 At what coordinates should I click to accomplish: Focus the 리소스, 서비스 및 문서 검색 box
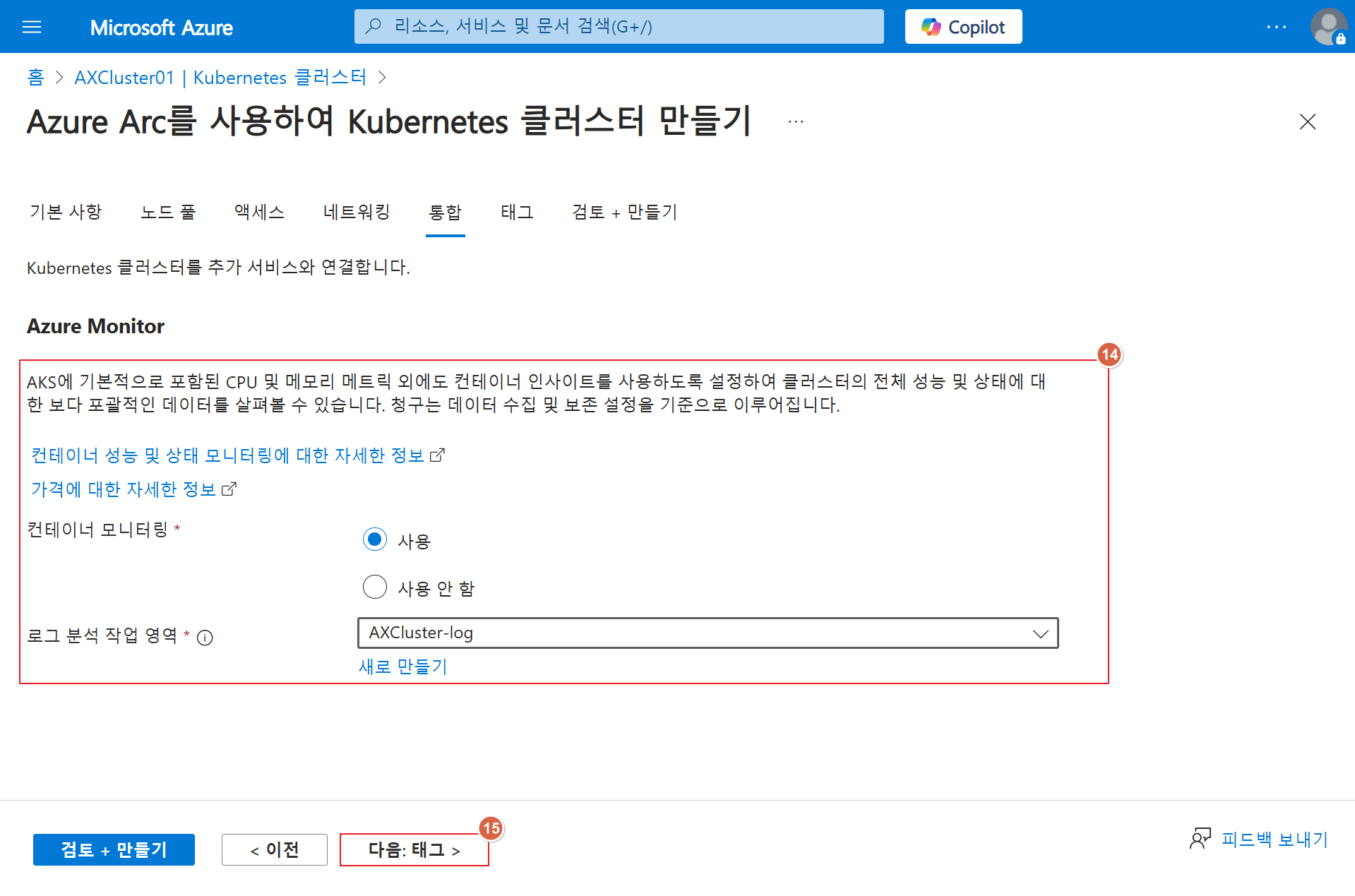coord(619,26)
